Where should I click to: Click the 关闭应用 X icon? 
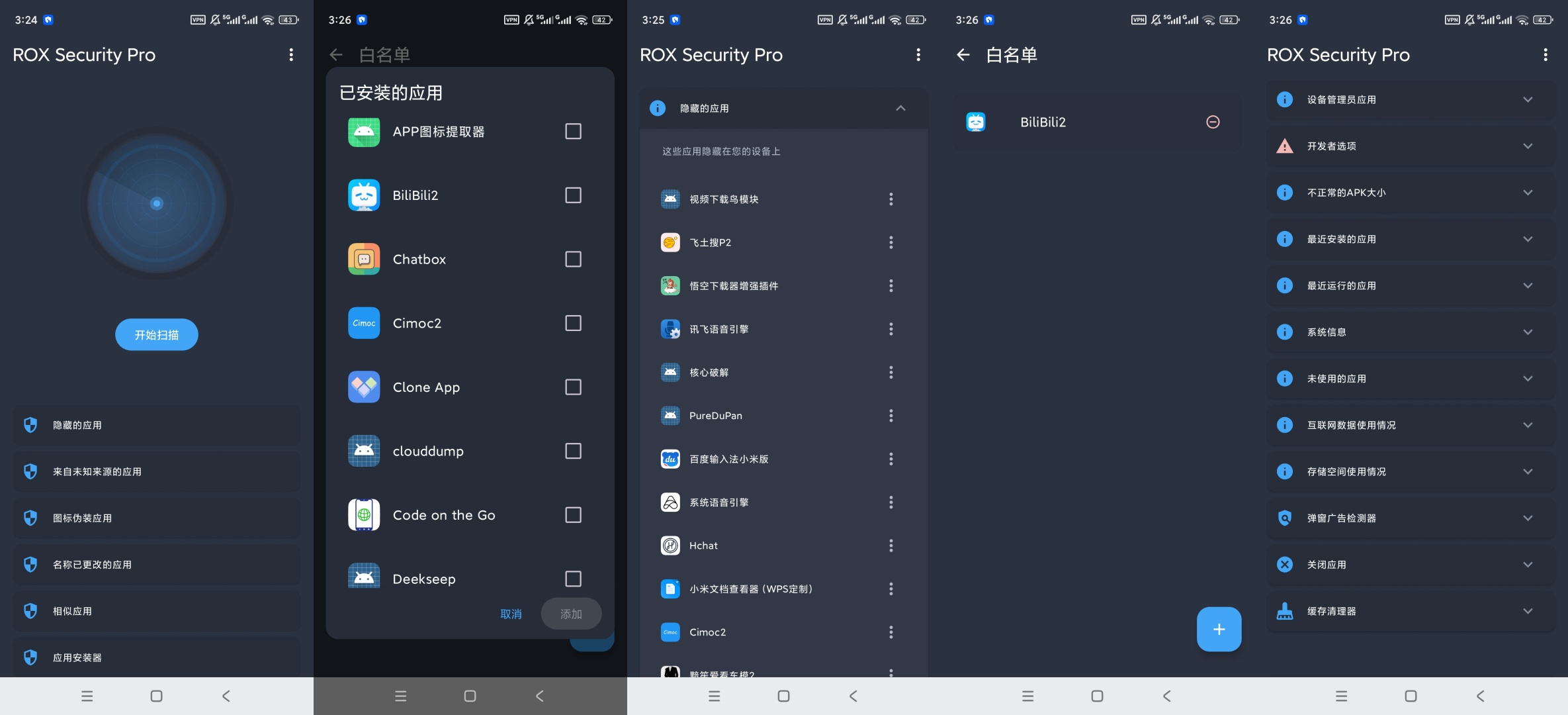click(x=1285, y=565)
